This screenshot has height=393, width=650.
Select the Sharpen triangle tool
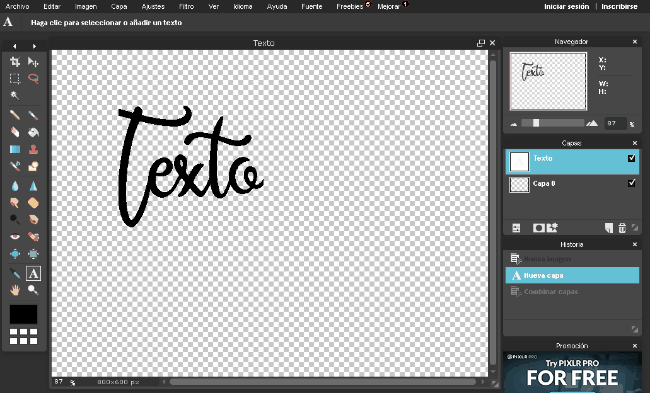pos(33,186)
